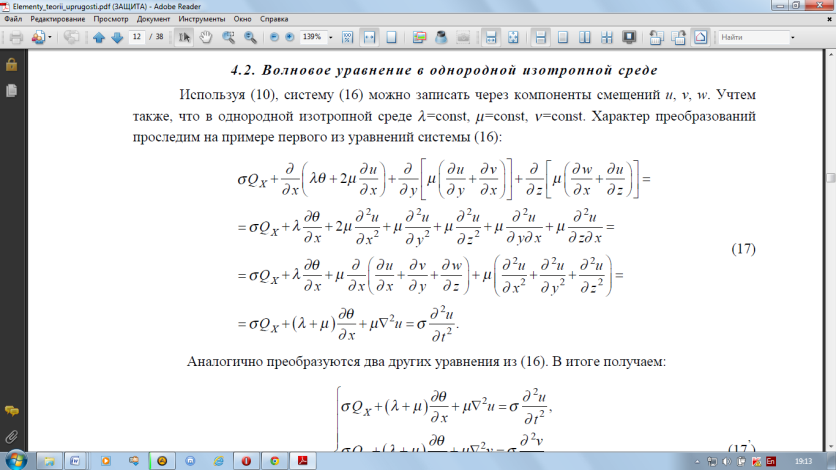
Task: Switch to Word taskbar button
Action: coord(75,461)
